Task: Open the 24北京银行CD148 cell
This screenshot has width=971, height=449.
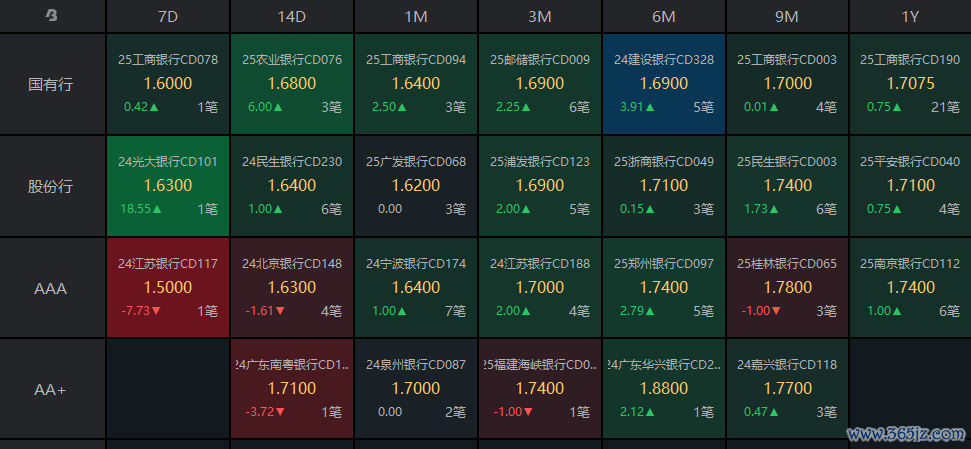Action: pyautogui.click(x=292, y=287)
